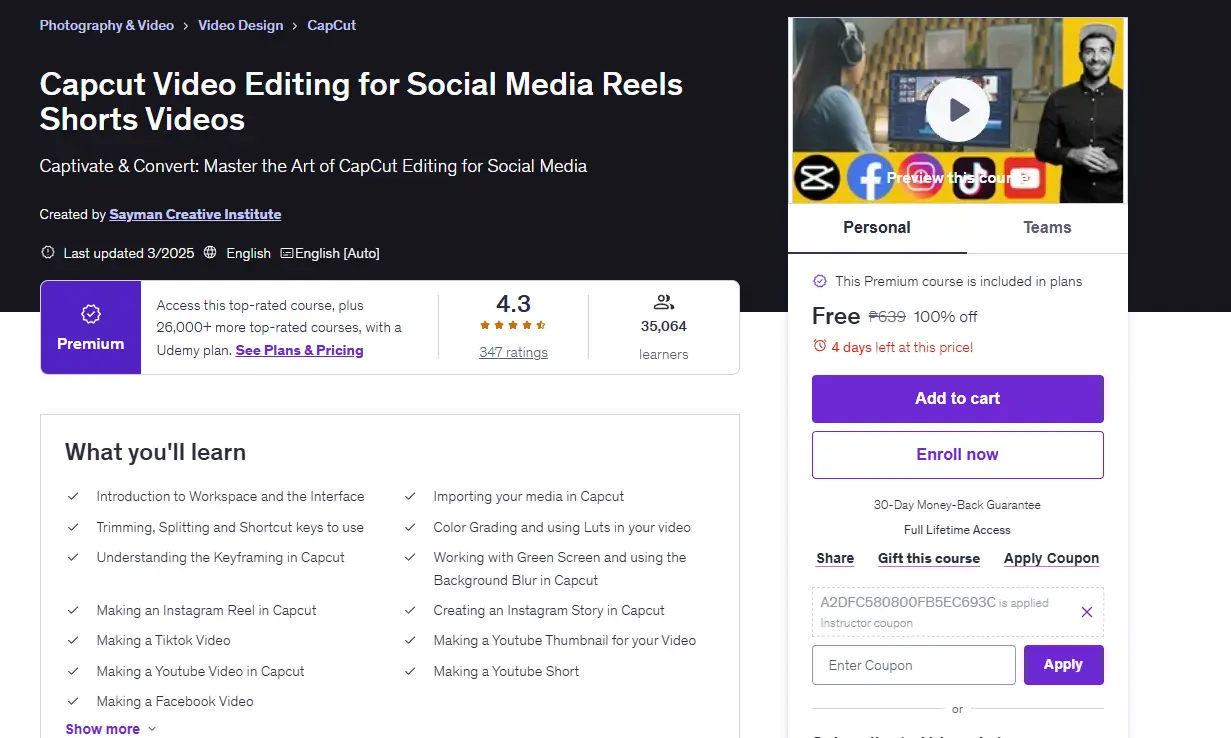Click the Facebook logo in preview thumbnail
Screen dimensions: 1231x738
point(869,179)
